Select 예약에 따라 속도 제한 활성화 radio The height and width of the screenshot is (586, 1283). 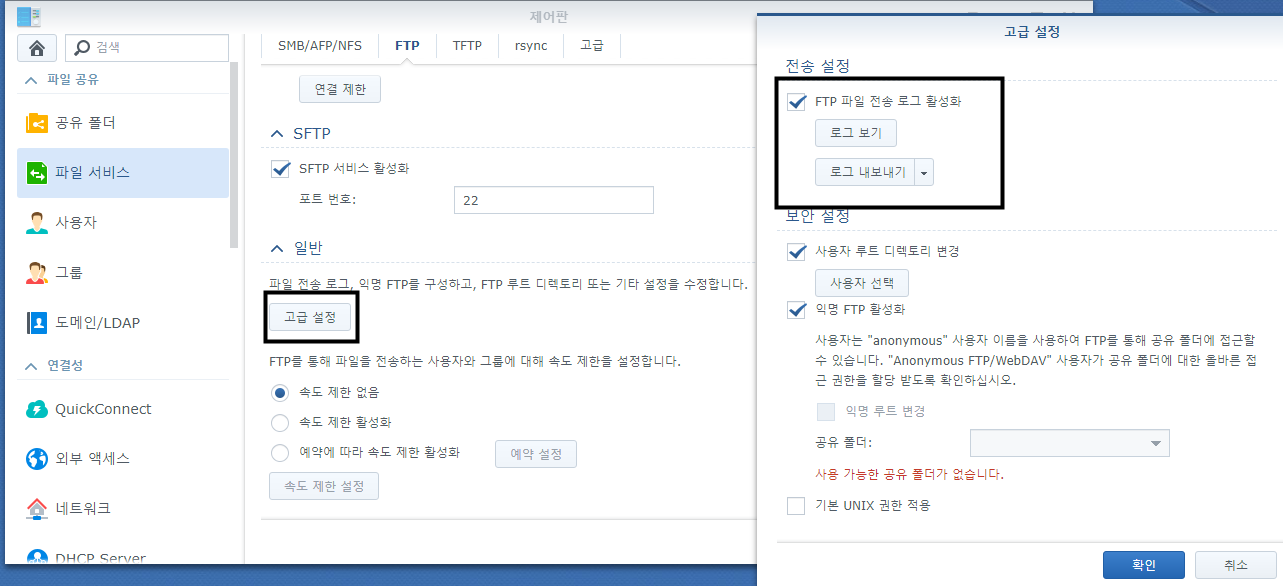pyautogui.click(x=280, y=453)
